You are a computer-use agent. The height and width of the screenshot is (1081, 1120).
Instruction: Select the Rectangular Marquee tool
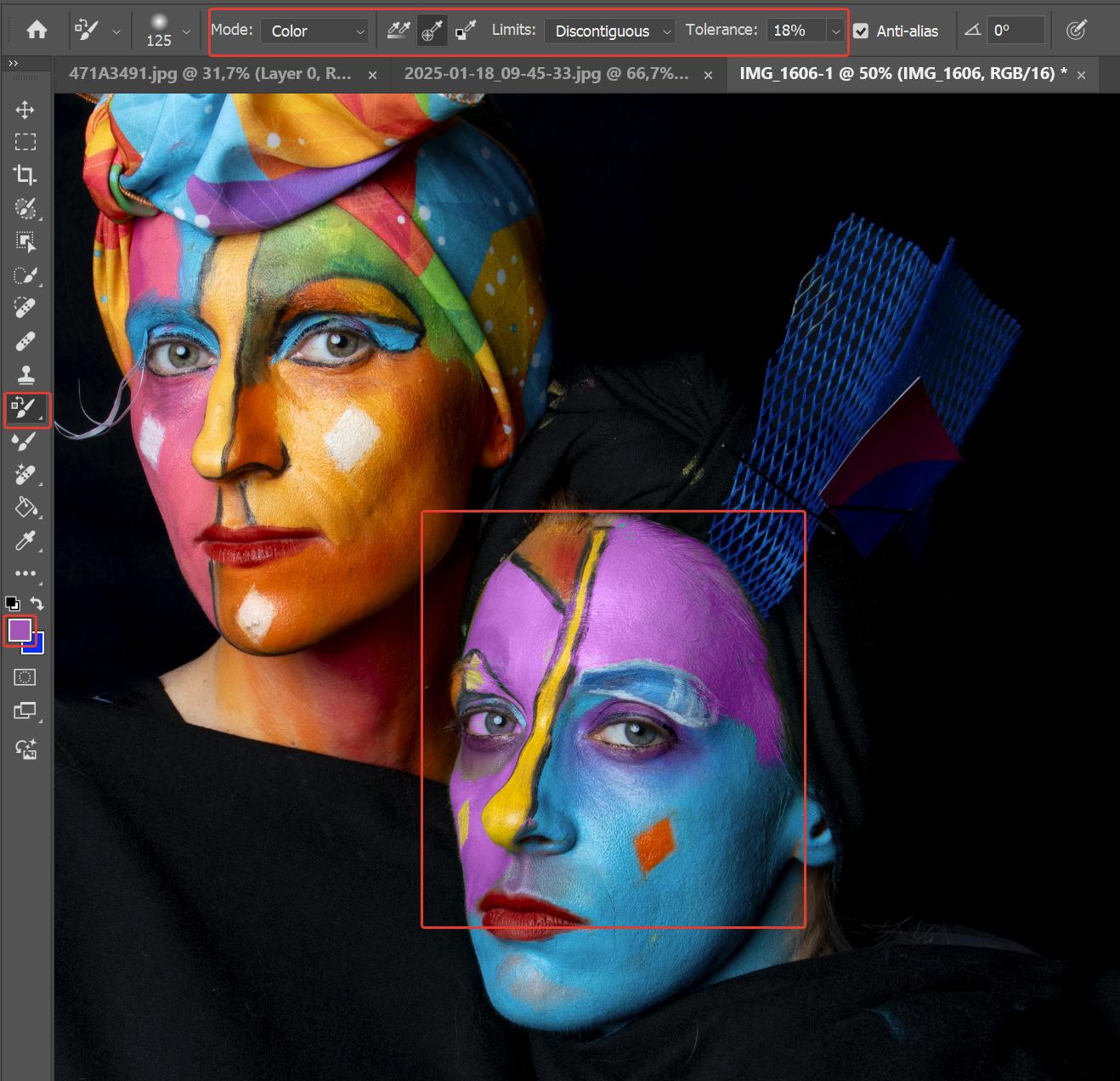(25, 142)
